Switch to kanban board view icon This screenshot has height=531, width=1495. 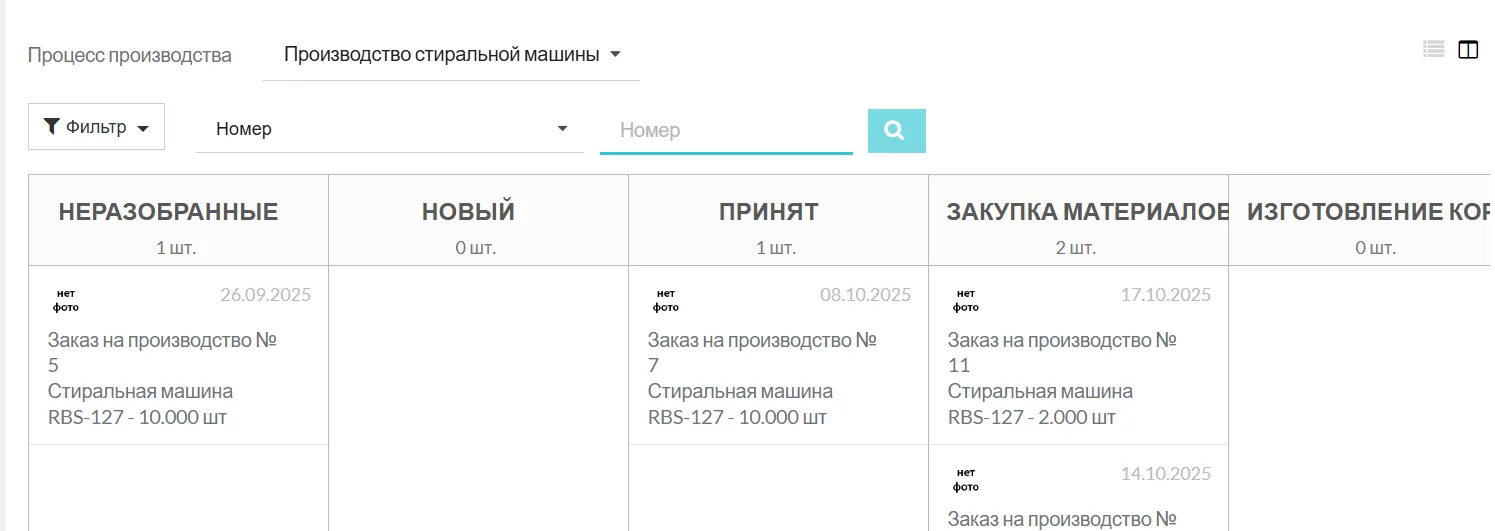[1468, 49]
